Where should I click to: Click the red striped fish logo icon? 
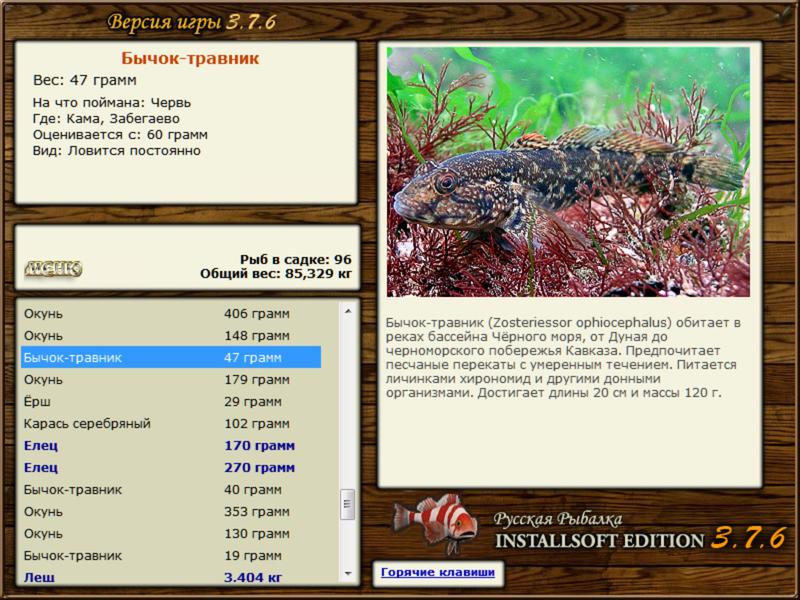pos(435,523)
